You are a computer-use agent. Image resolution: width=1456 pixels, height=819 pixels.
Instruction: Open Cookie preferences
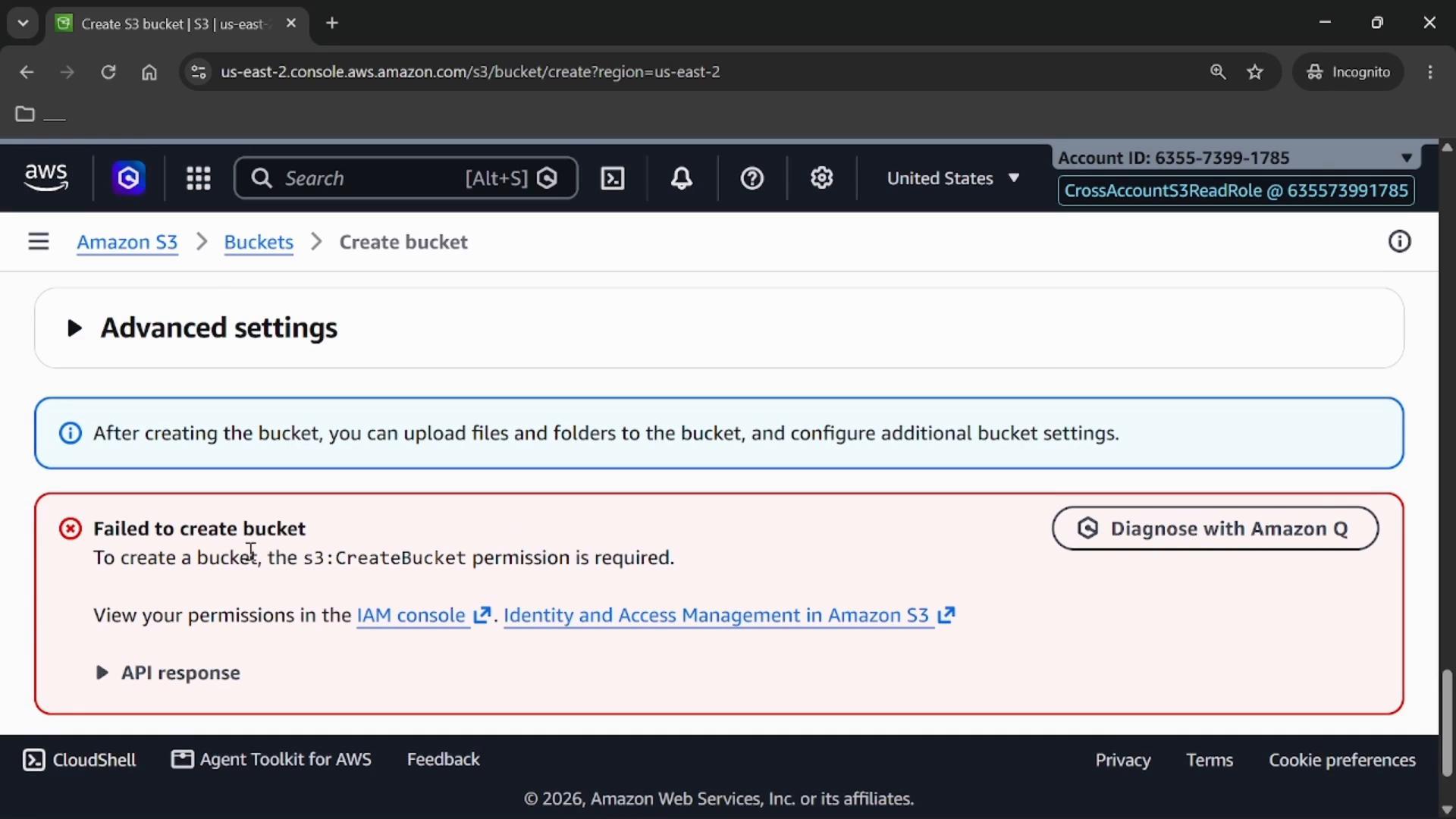point(1341,760)
